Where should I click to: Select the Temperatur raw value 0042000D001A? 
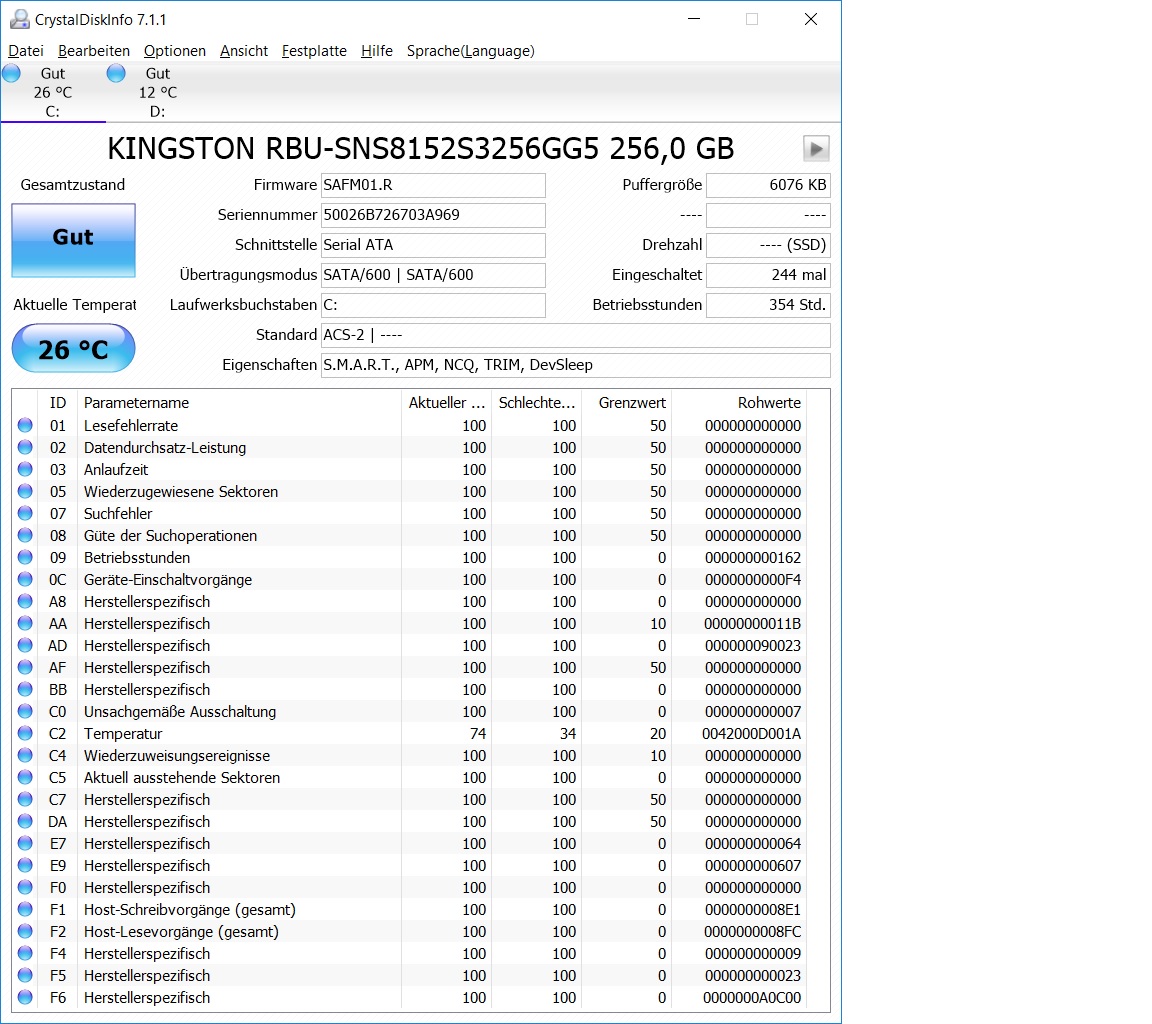pos(752,734)
